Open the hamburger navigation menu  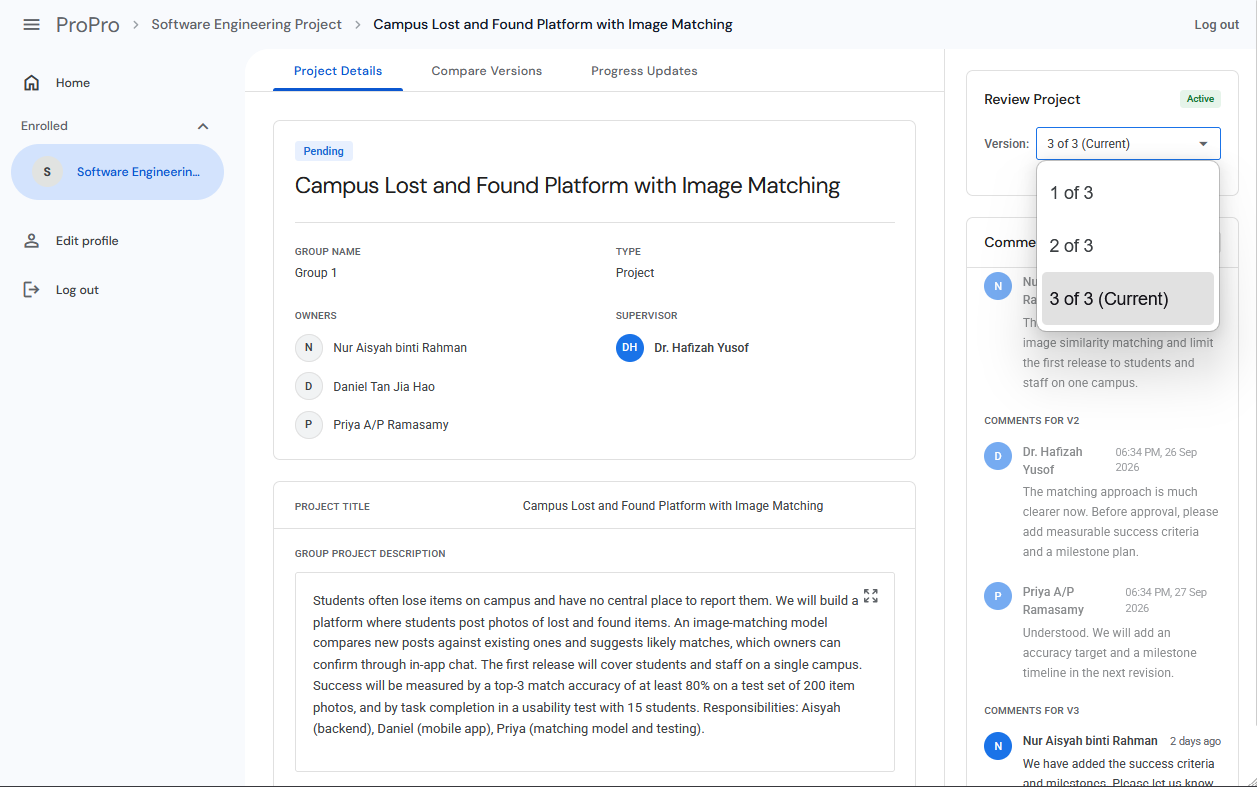[32, 24]
